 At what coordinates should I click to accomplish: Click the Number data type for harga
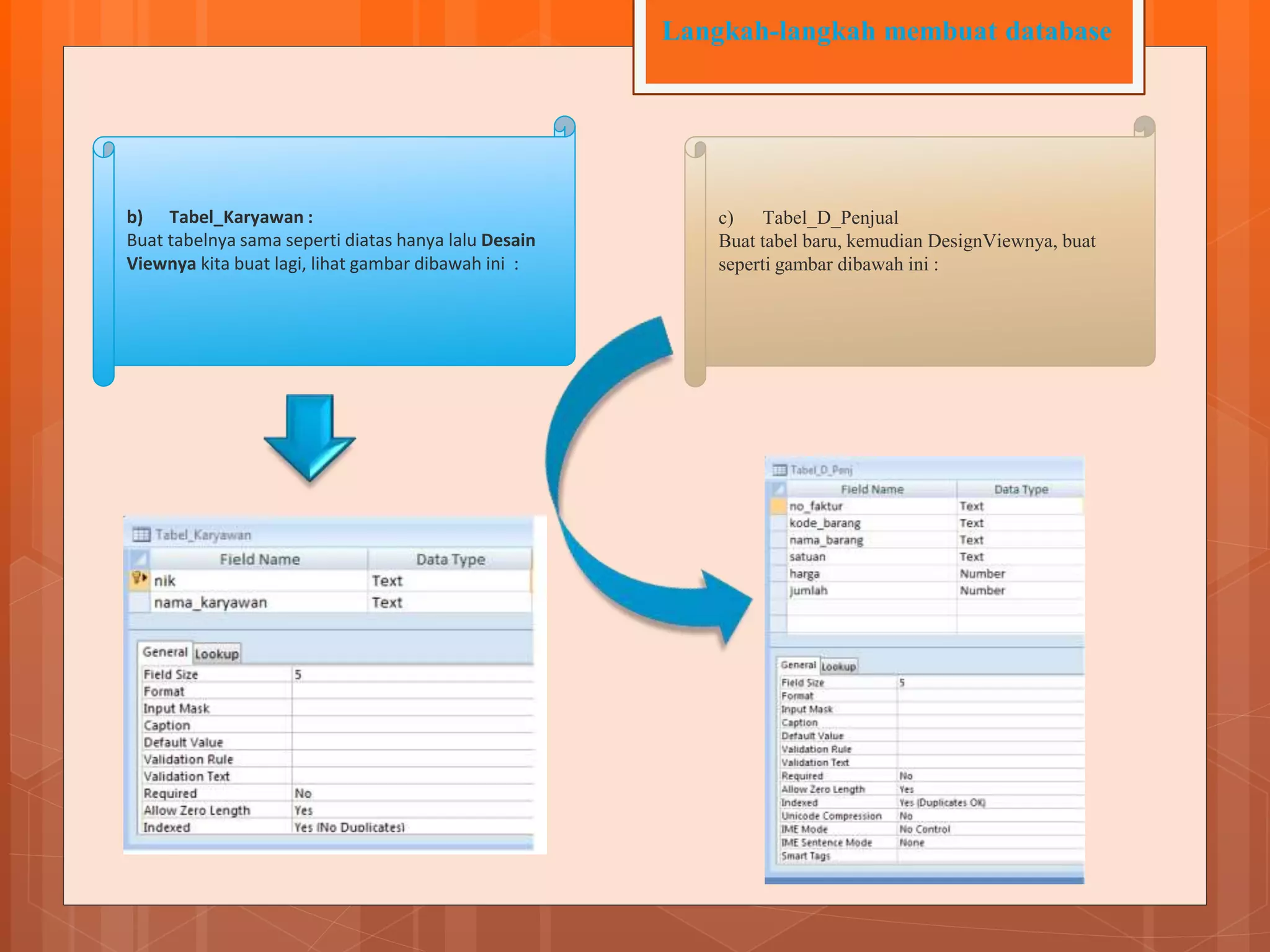[x=982, y=574]
